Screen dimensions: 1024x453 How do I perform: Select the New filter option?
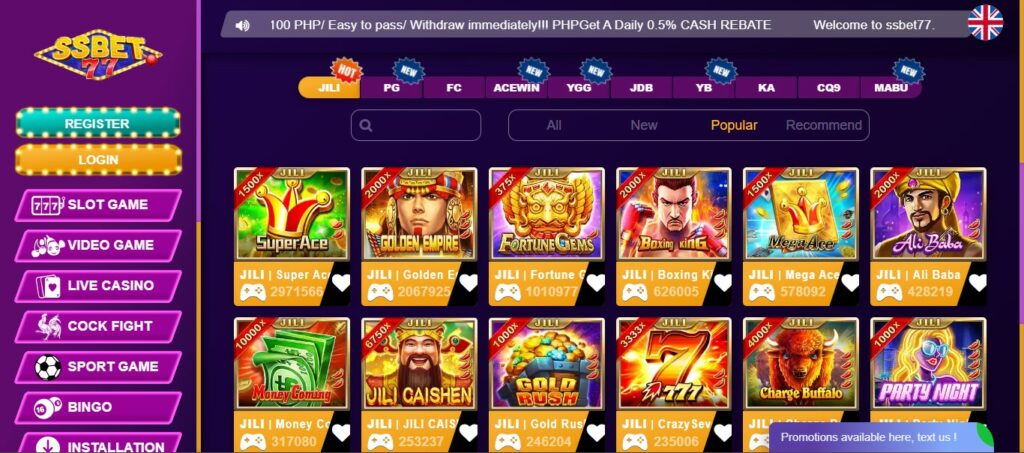point(644,125)
